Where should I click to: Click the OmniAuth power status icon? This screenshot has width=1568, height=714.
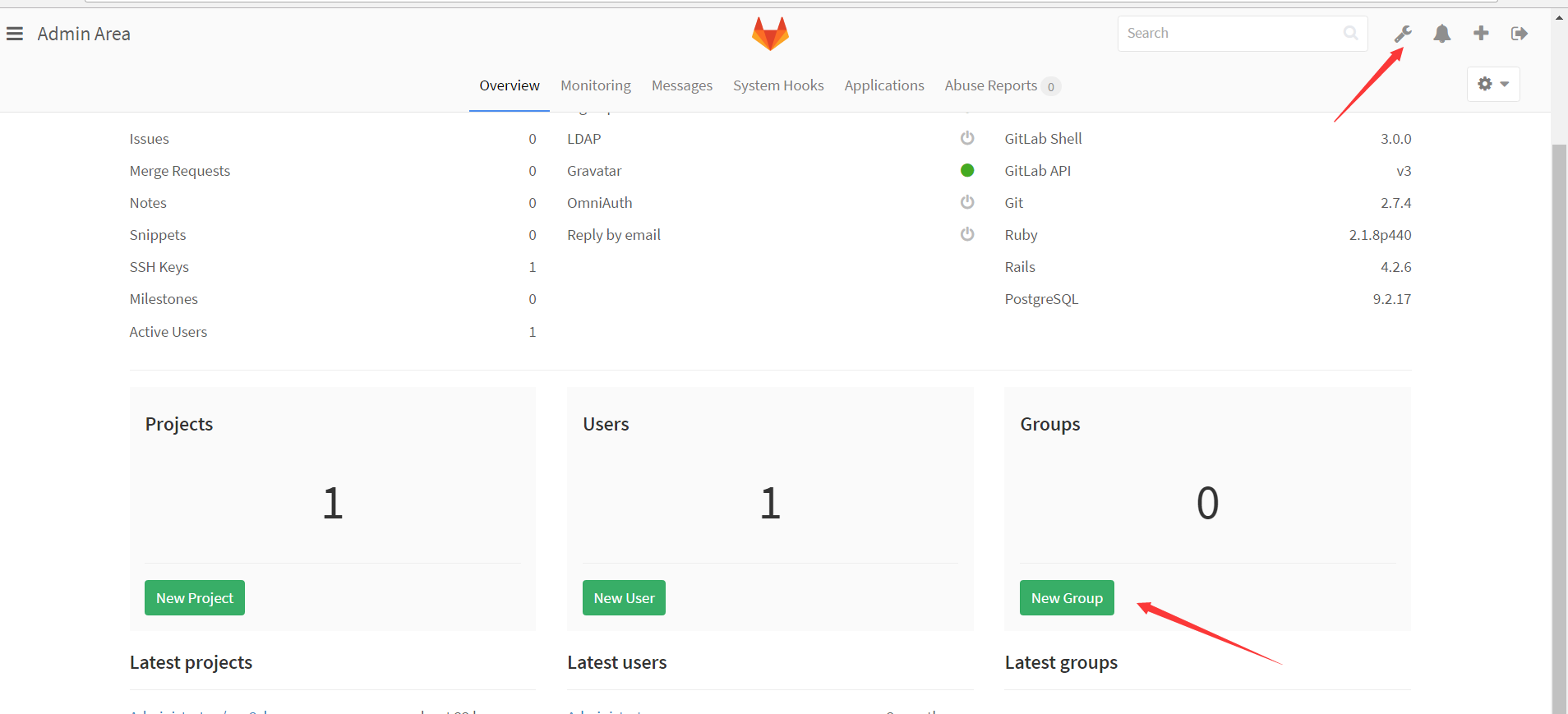[x=967, y=202]
